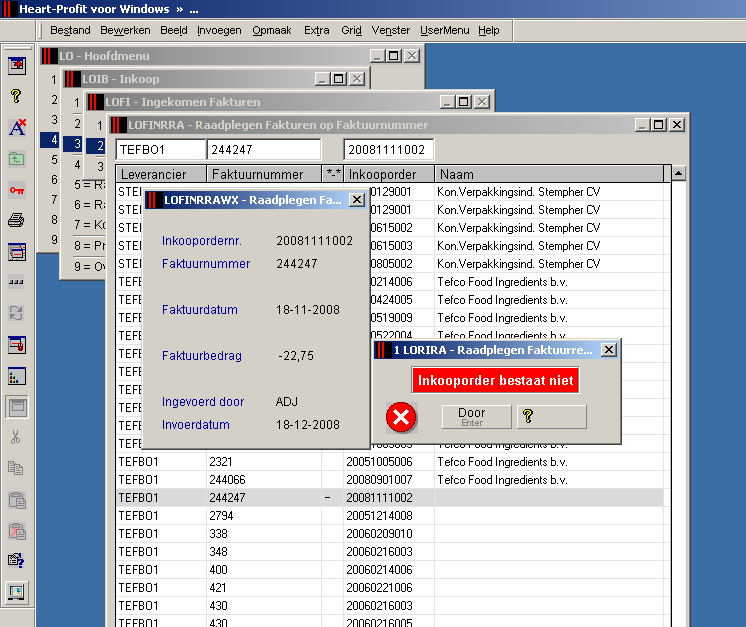
Task: Open the Venster menu
Action: point(390,30)
